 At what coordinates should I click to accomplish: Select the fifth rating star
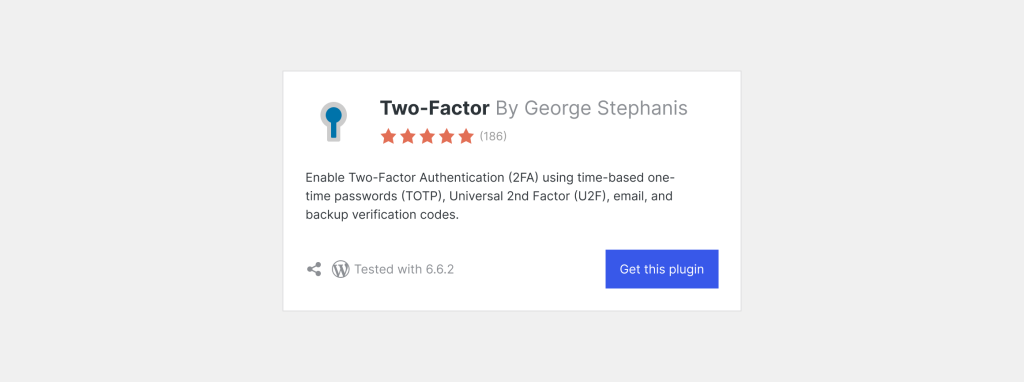pos(466,136)
